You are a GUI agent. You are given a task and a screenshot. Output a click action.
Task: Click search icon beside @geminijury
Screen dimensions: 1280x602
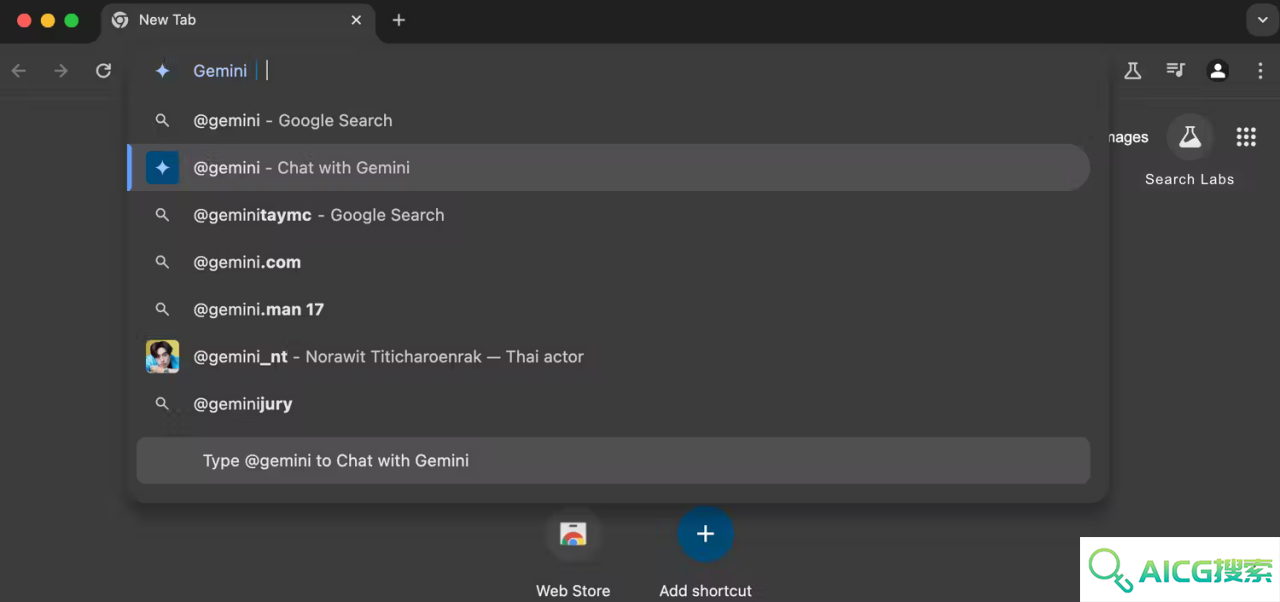pyautogui.click(x=162, y=404)
